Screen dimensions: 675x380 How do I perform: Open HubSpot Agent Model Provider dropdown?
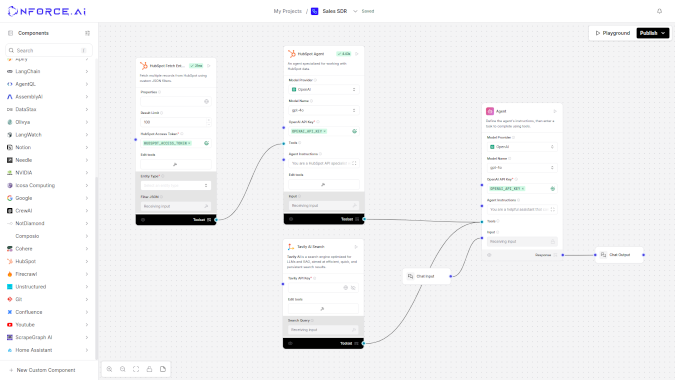point(324,90)
